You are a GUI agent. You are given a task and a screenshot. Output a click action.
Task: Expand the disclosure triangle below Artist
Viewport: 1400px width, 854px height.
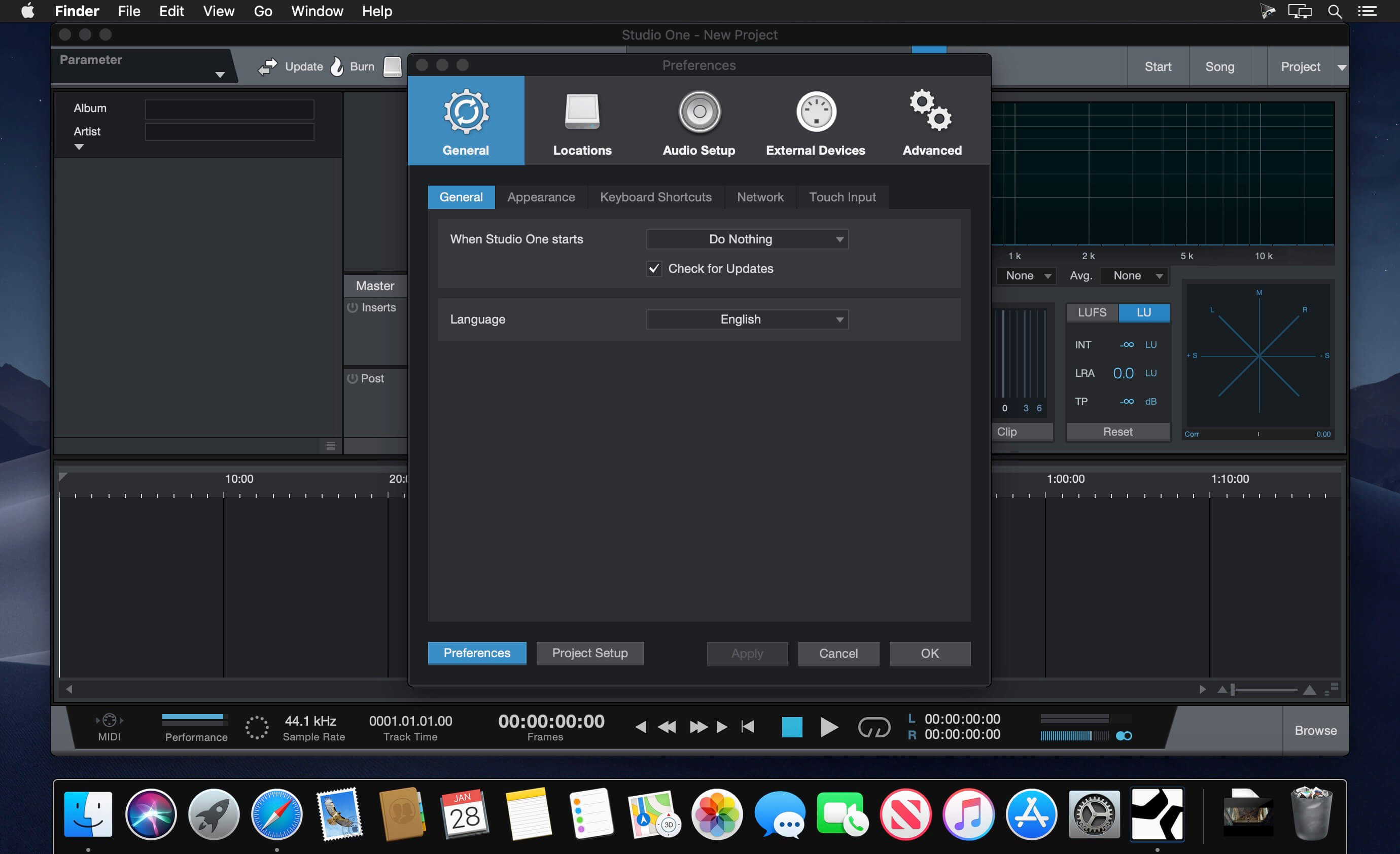point(79,147)
